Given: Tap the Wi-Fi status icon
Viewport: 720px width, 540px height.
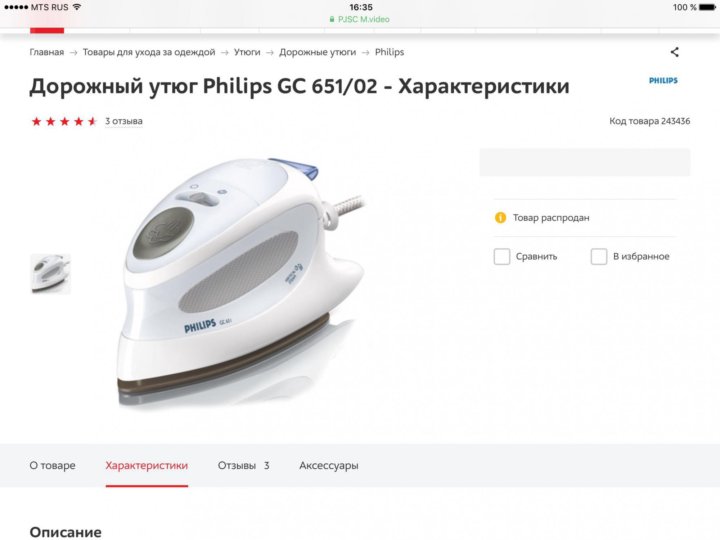Looking at the screenshot, I should pyautogui.click(x=77, y=7).
